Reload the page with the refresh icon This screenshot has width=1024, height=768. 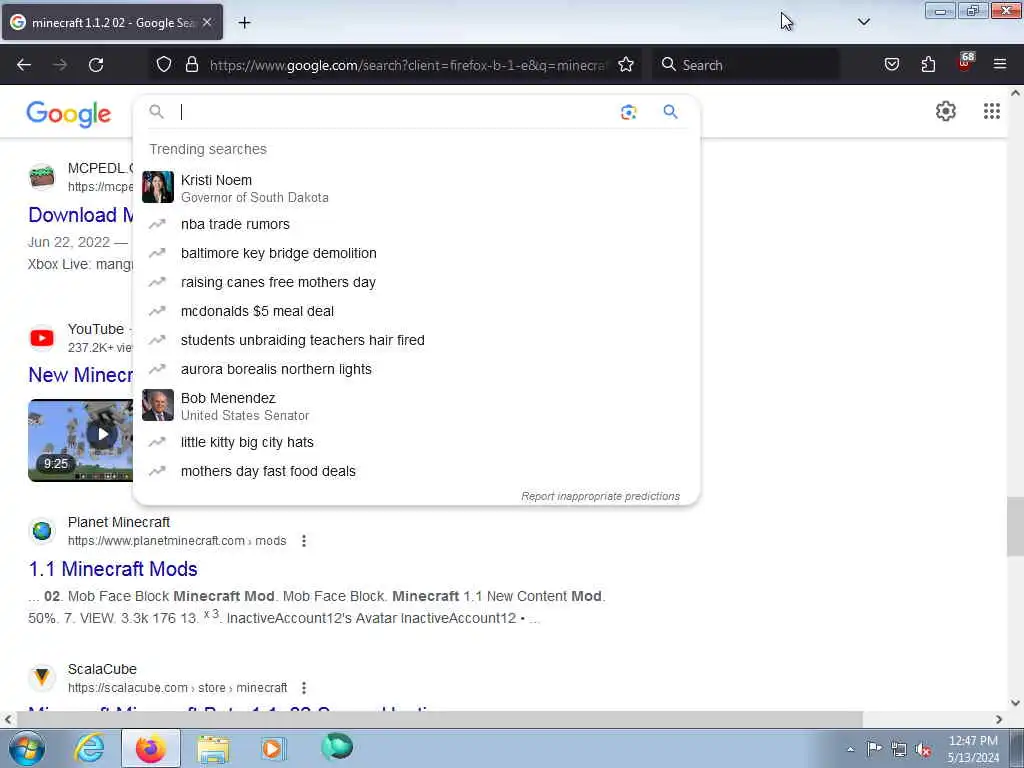[96, 65]
